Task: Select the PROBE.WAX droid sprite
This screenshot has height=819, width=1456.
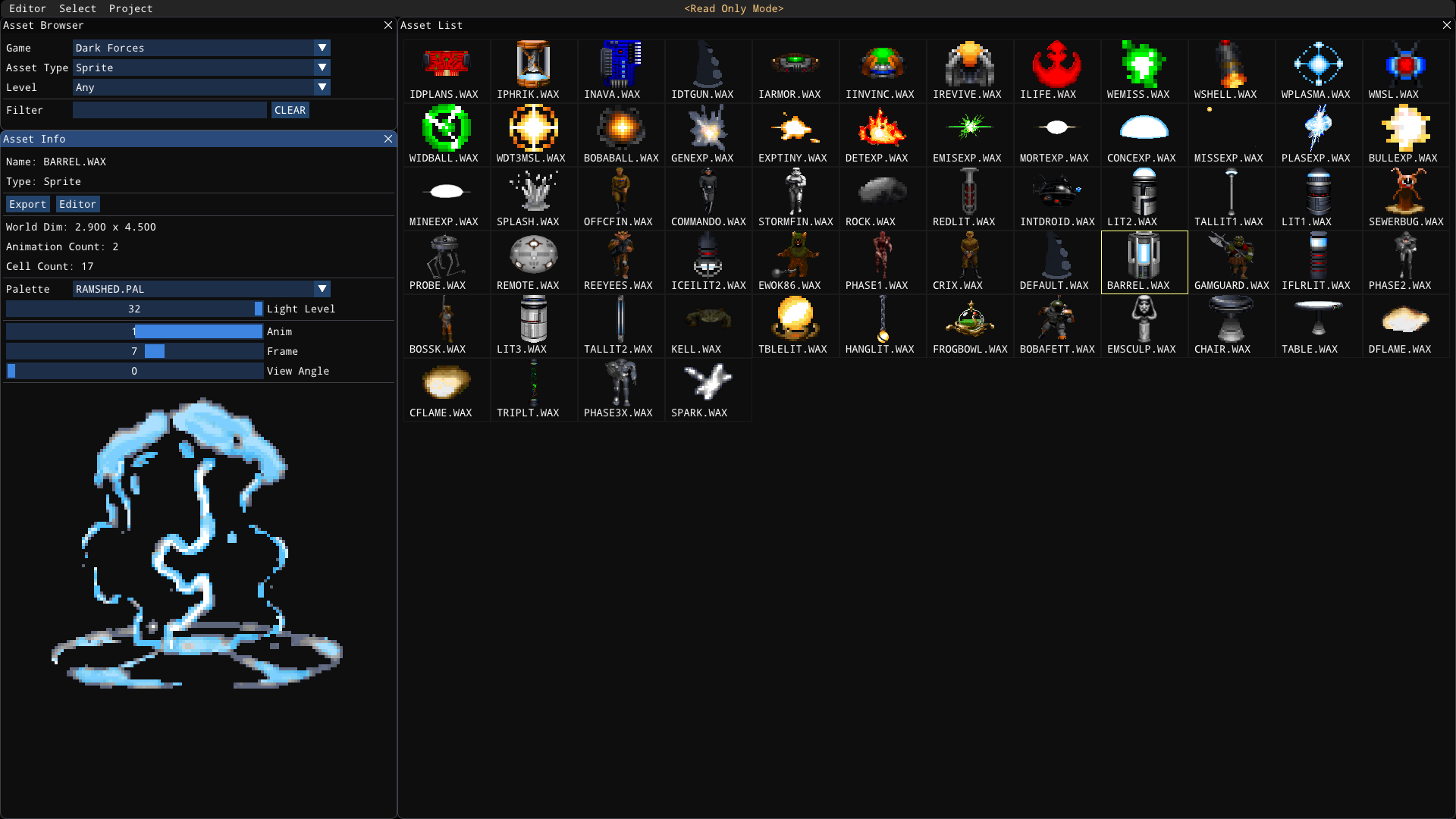Action: (x=447, y=262)
